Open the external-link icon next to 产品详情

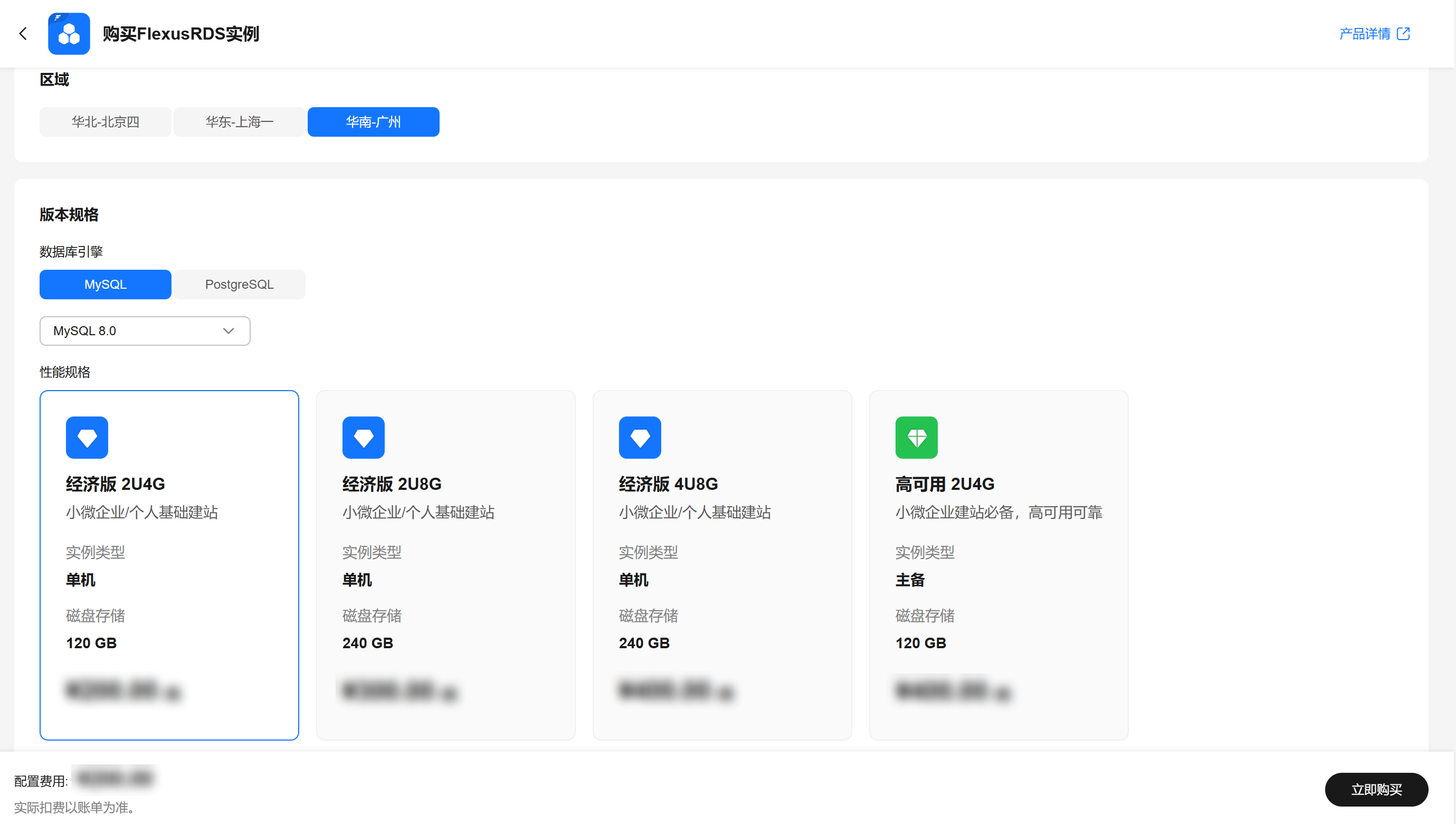(1403, 34)
